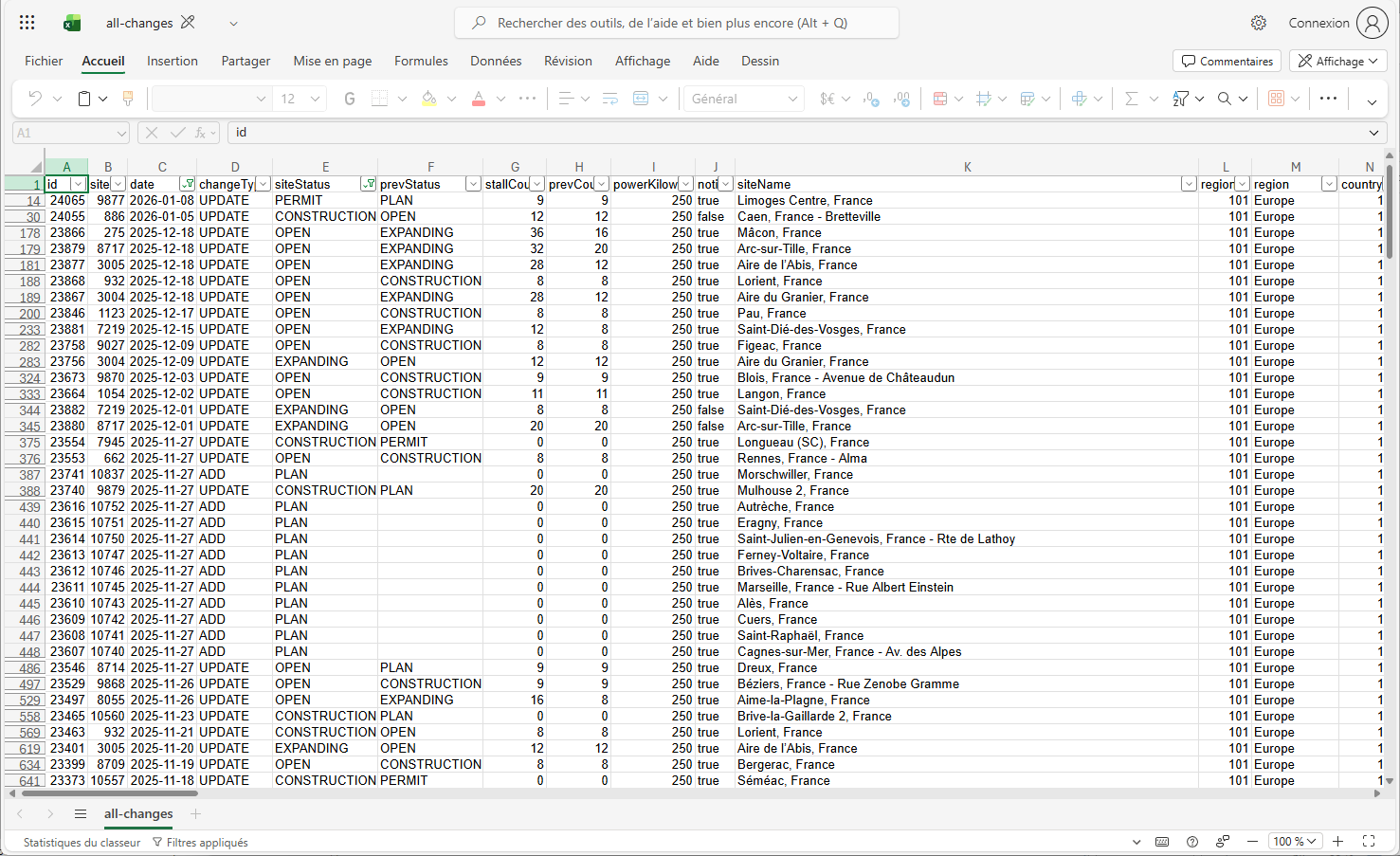This screenshot has height=856, width=1400.
Task: Open the prevStatus filter dropdown
Action: coord(473,184)
